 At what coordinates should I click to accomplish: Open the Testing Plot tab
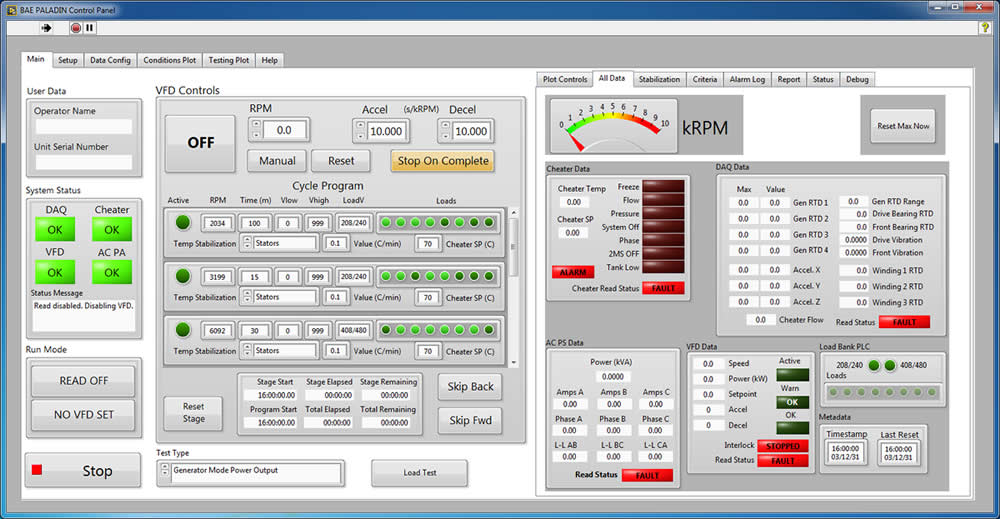pos(228,60)
